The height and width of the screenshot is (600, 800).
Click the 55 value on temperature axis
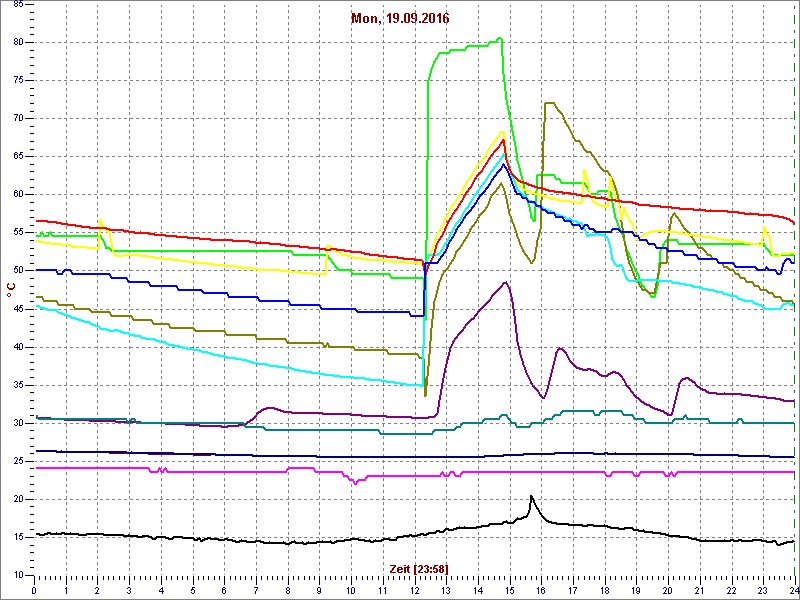18,233
